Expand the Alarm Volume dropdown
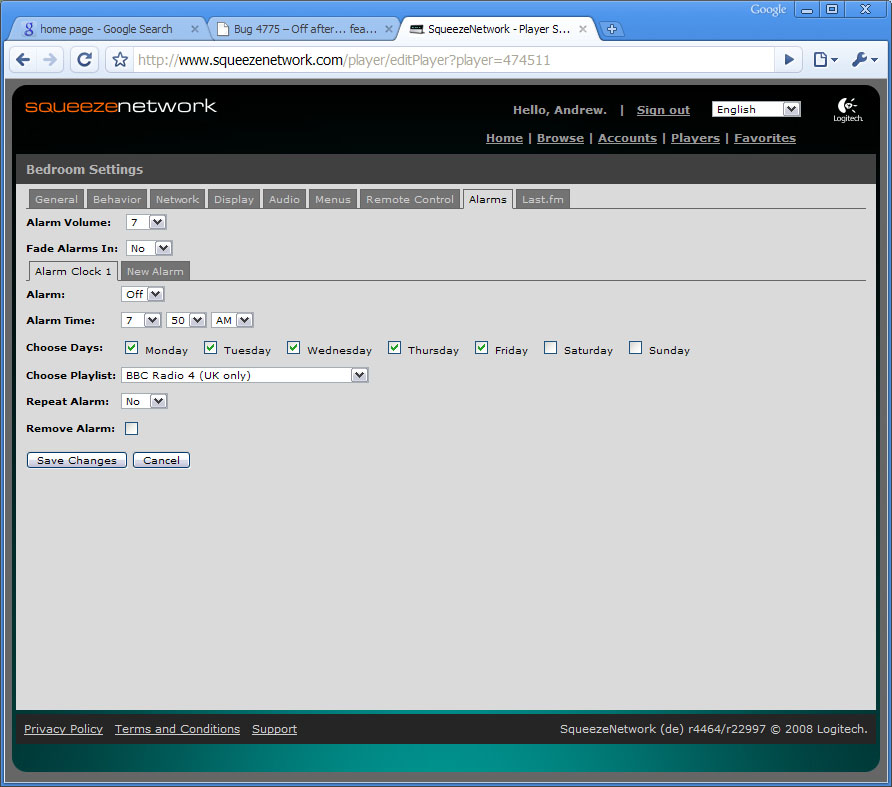The height and width of the screenshot is (787, 892). coord(146,222)
